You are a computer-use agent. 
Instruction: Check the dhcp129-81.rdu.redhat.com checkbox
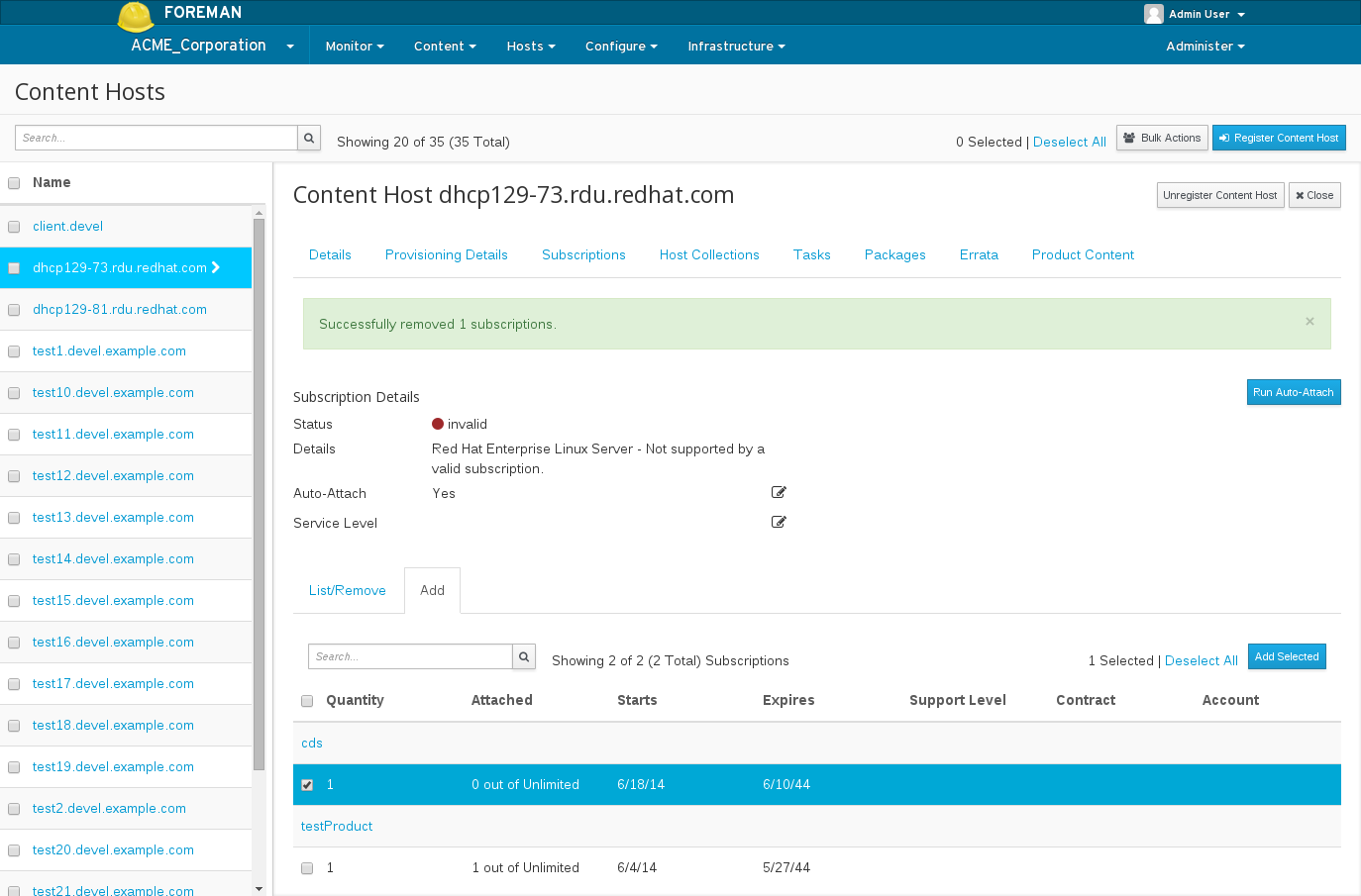click(x=14, y=310)
